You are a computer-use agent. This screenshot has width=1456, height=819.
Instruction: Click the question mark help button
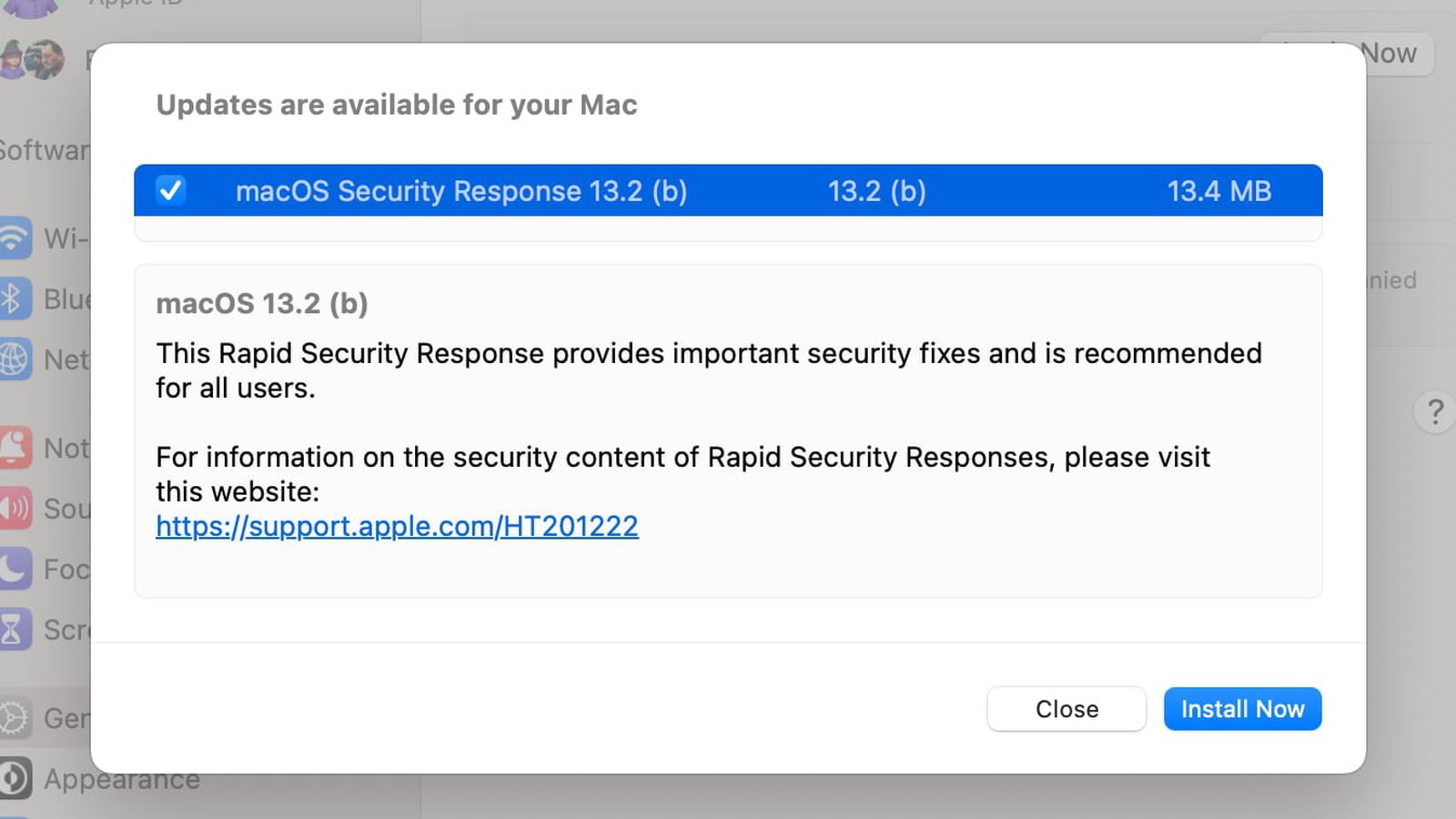(x=1435, y=412)
